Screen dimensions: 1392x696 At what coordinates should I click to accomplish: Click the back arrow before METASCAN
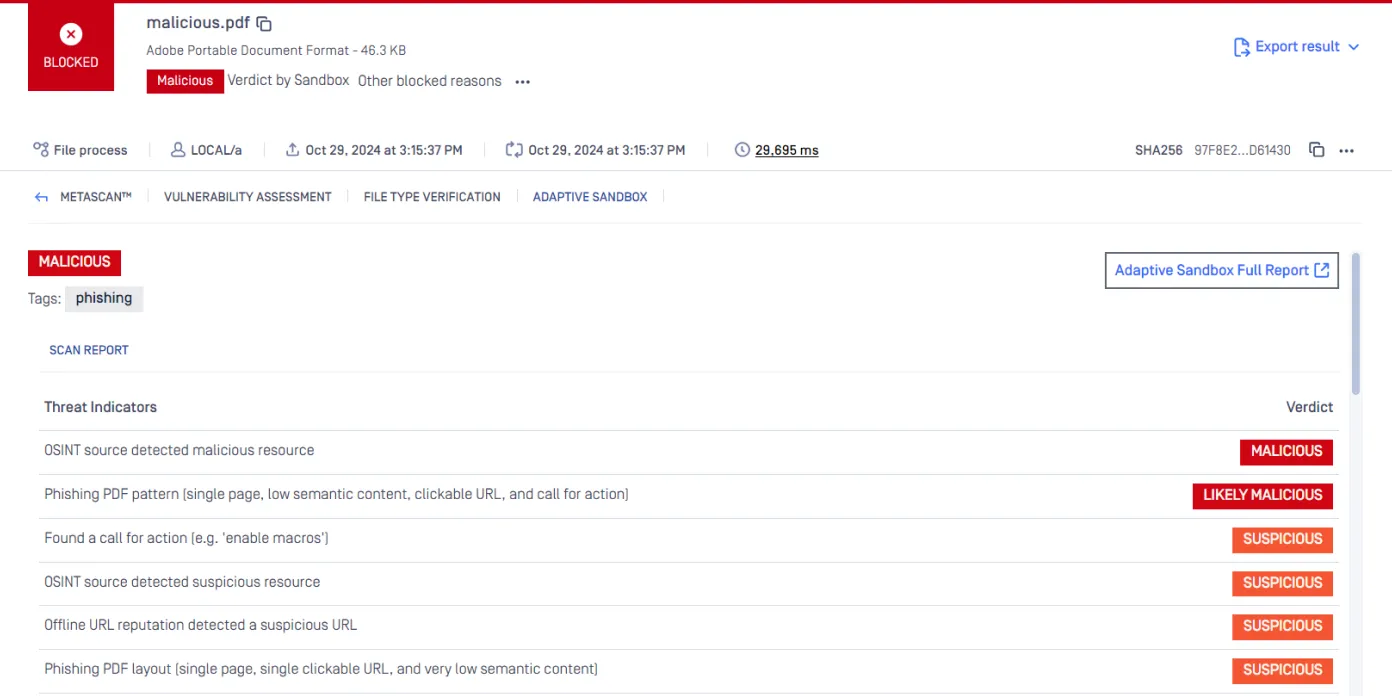click(41, 198)
